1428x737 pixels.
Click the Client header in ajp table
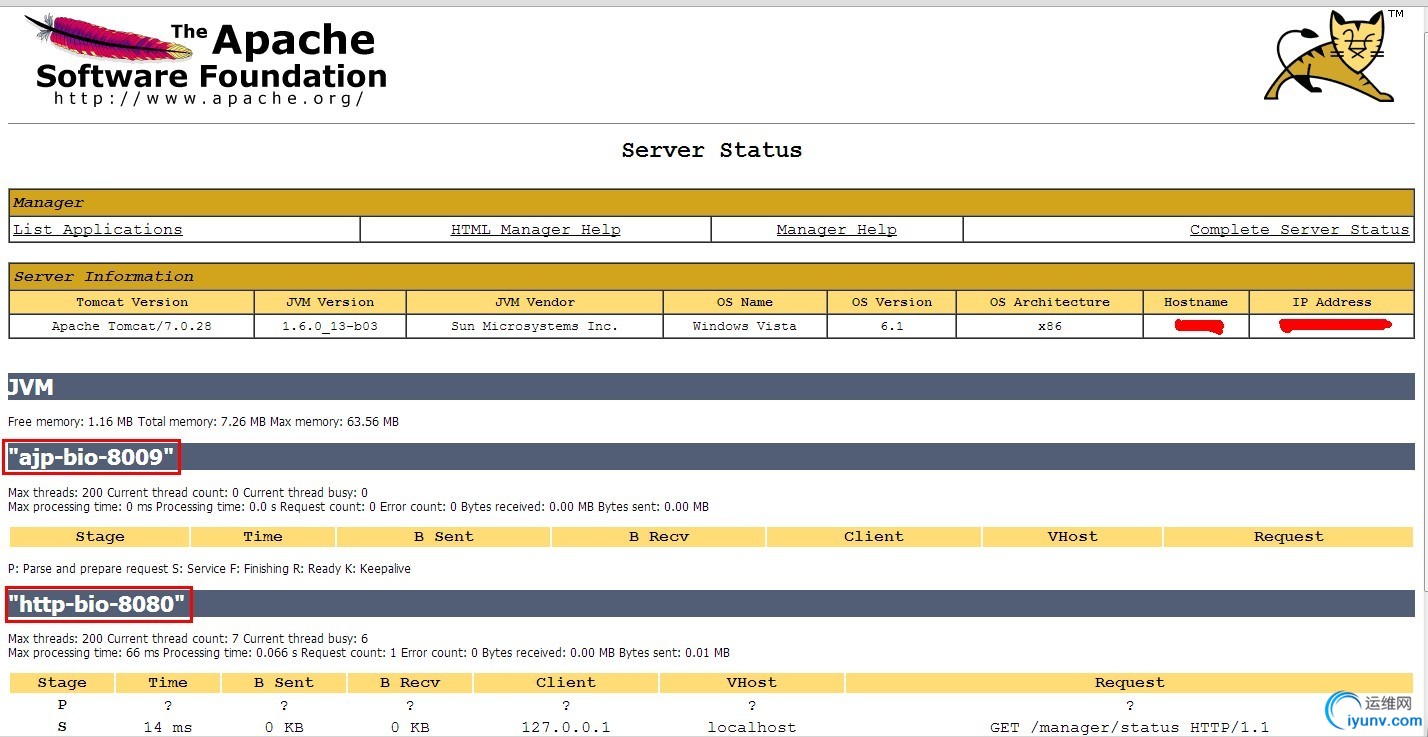[873, 537]
